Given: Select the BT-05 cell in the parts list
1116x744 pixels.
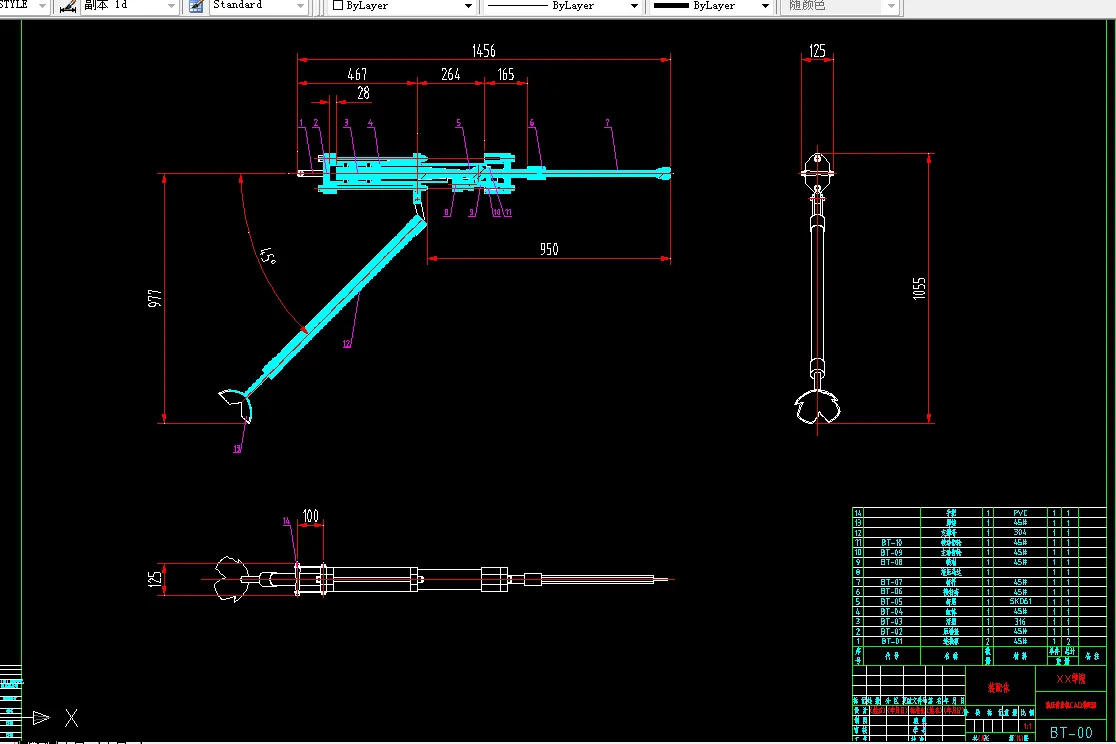Looking at the screenshot, I should pyautogui.click(x=892, y=602).
